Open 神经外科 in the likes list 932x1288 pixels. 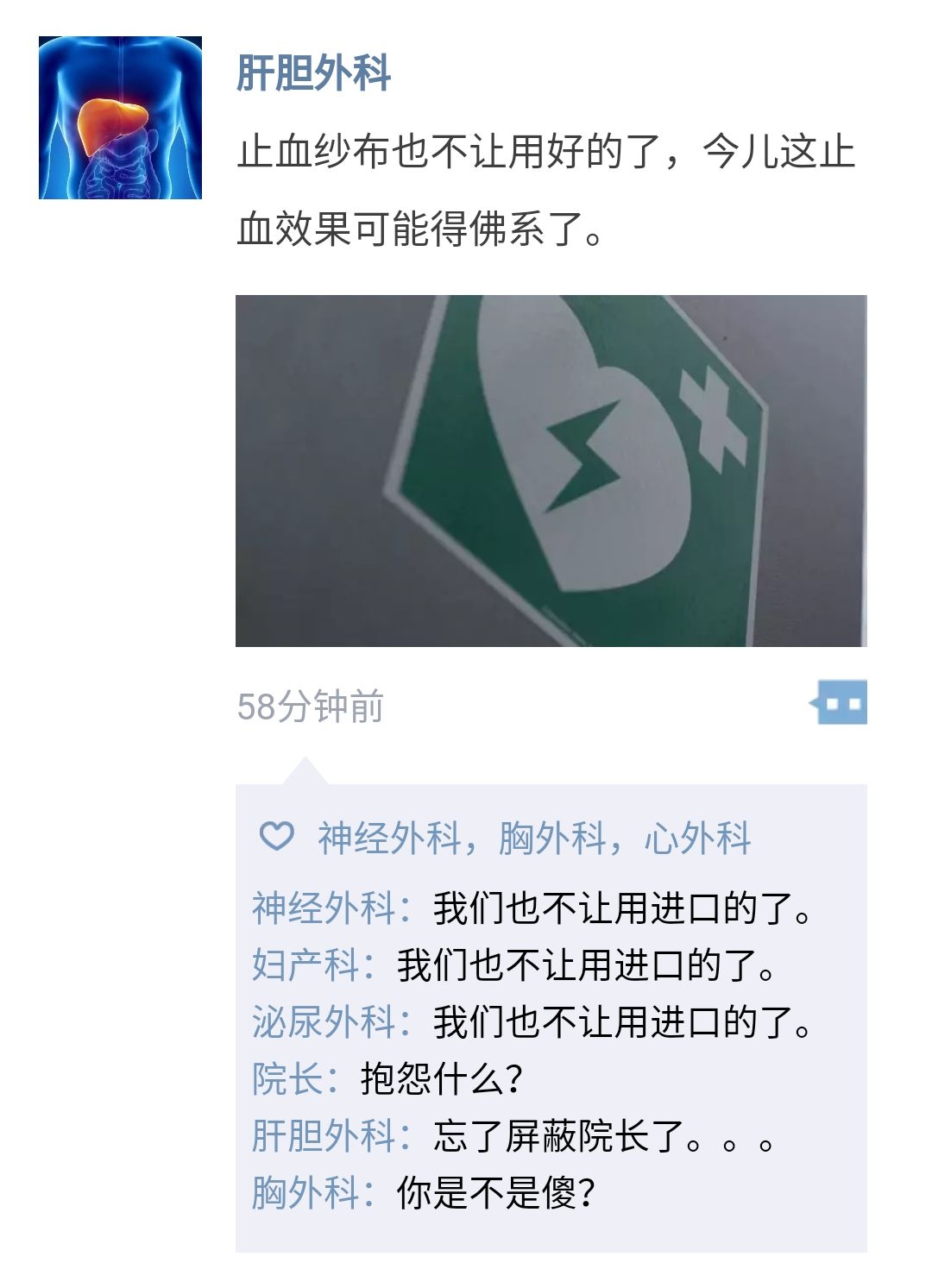coord(390,838)
